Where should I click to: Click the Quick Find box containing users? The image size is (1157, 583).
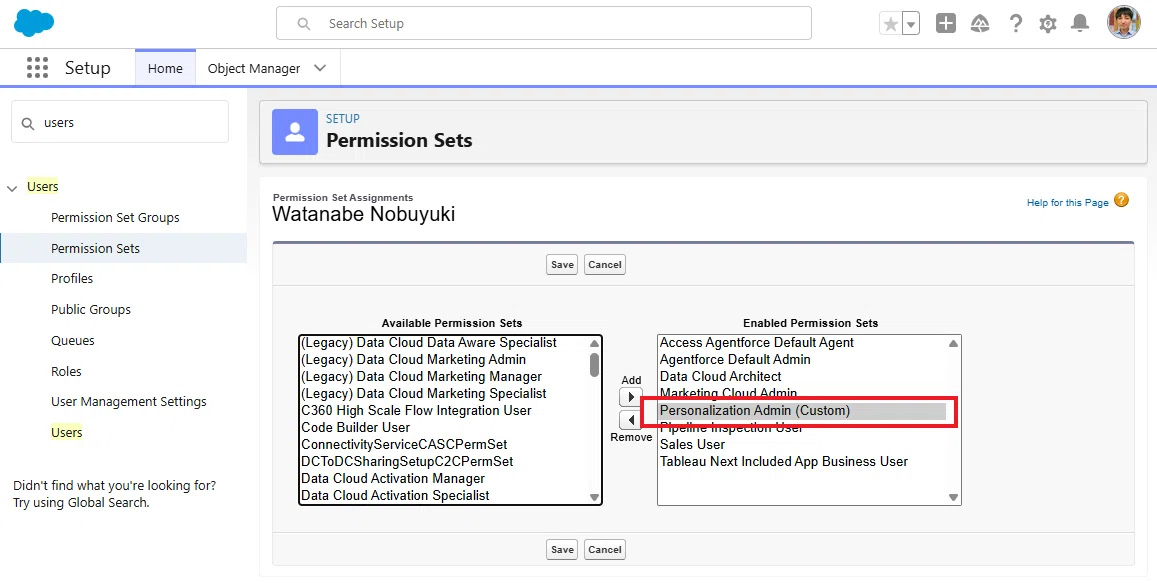coord(120,123)
